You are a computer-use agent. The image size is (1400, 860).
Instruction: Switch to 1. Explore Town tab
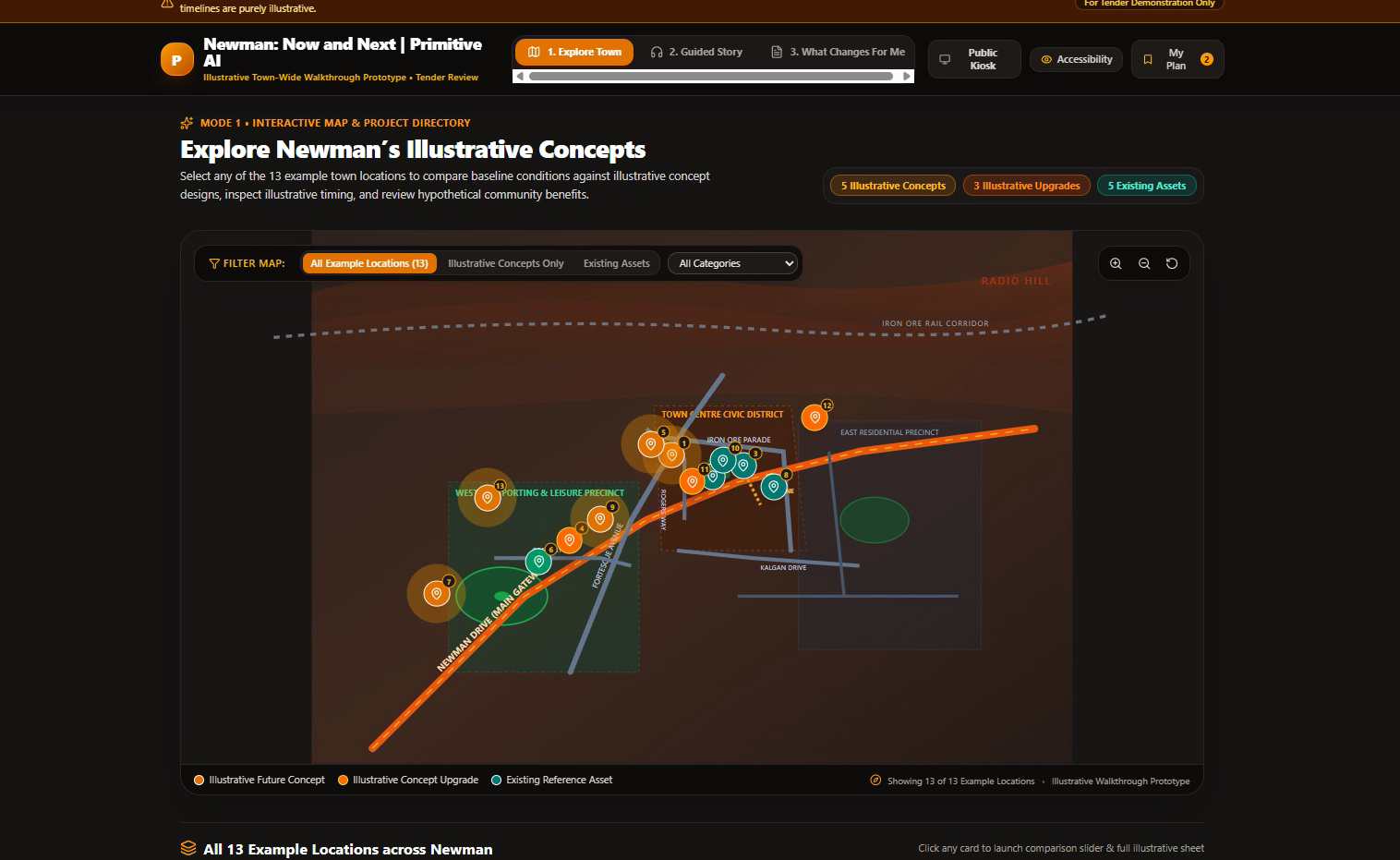coord(574,52)
